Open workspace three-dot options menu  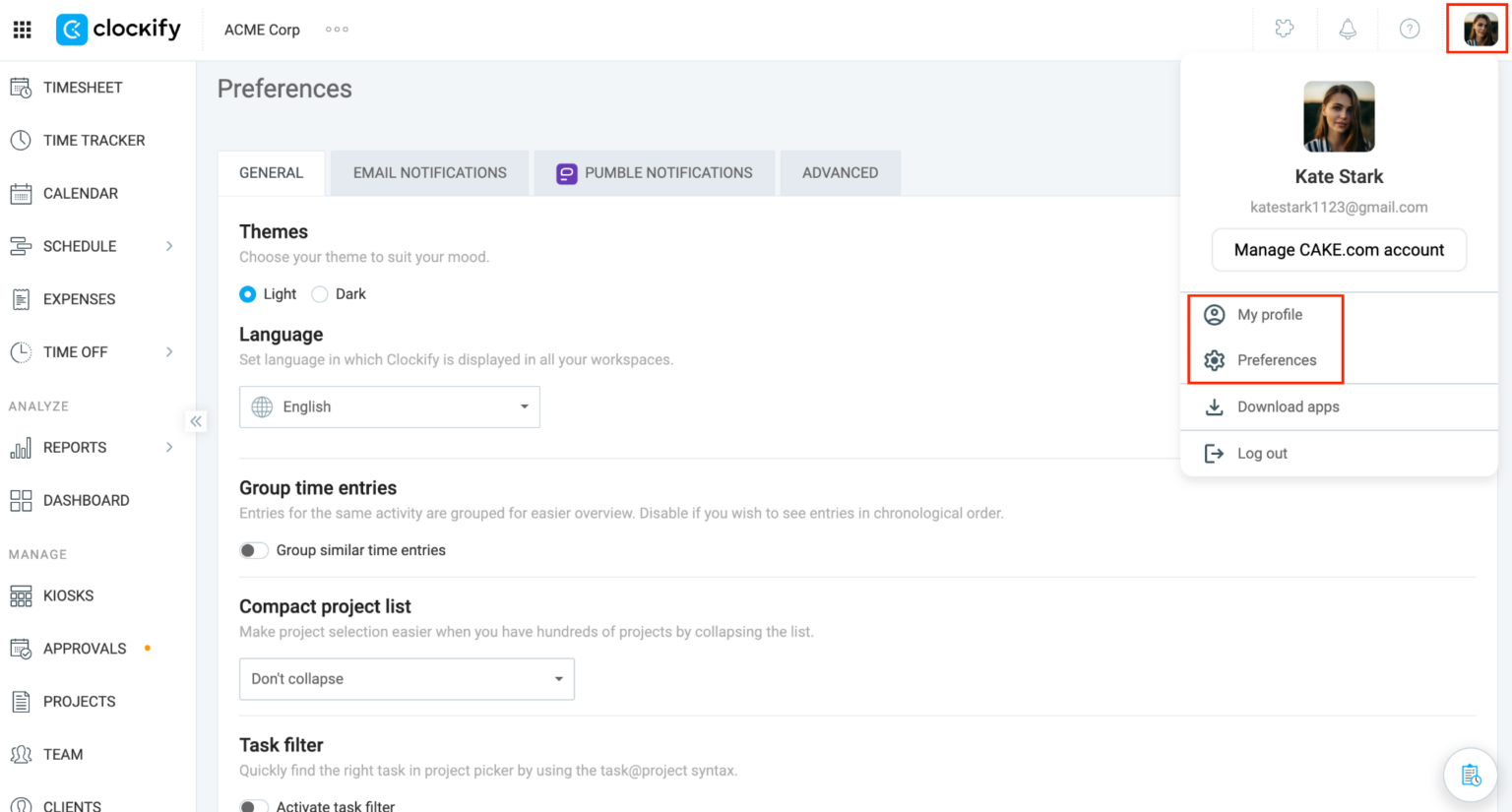(337, 30)
